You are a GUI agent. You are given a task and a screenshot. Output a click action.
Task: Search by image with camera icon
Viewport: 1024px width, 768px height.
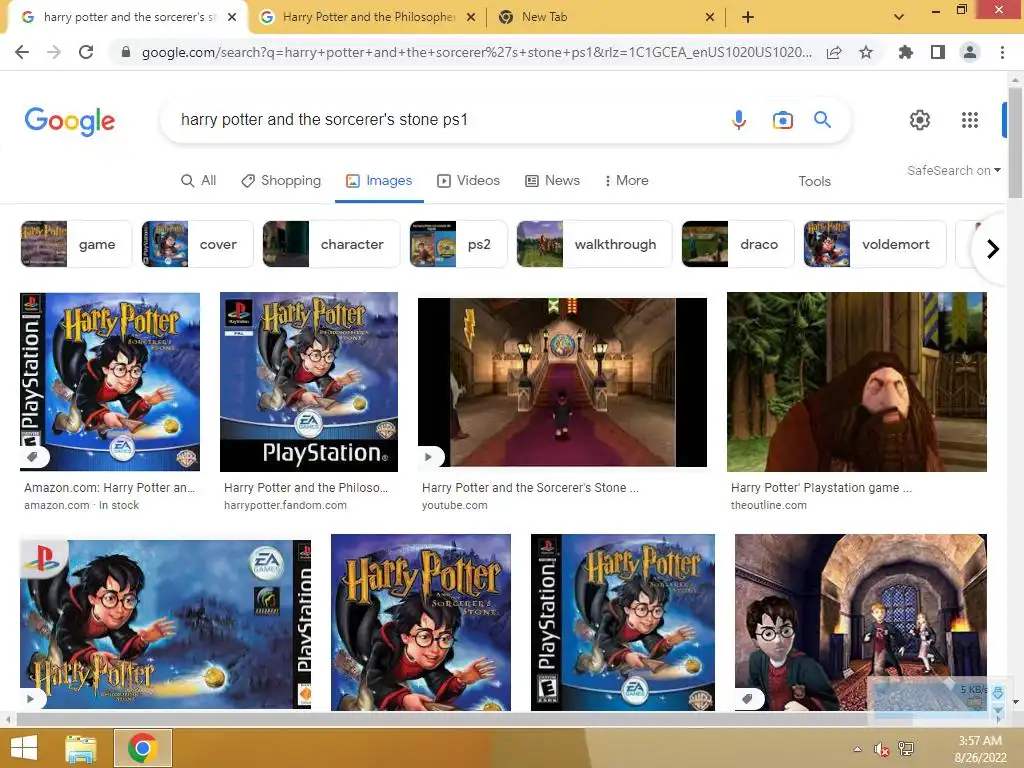[x=782, y=120]
